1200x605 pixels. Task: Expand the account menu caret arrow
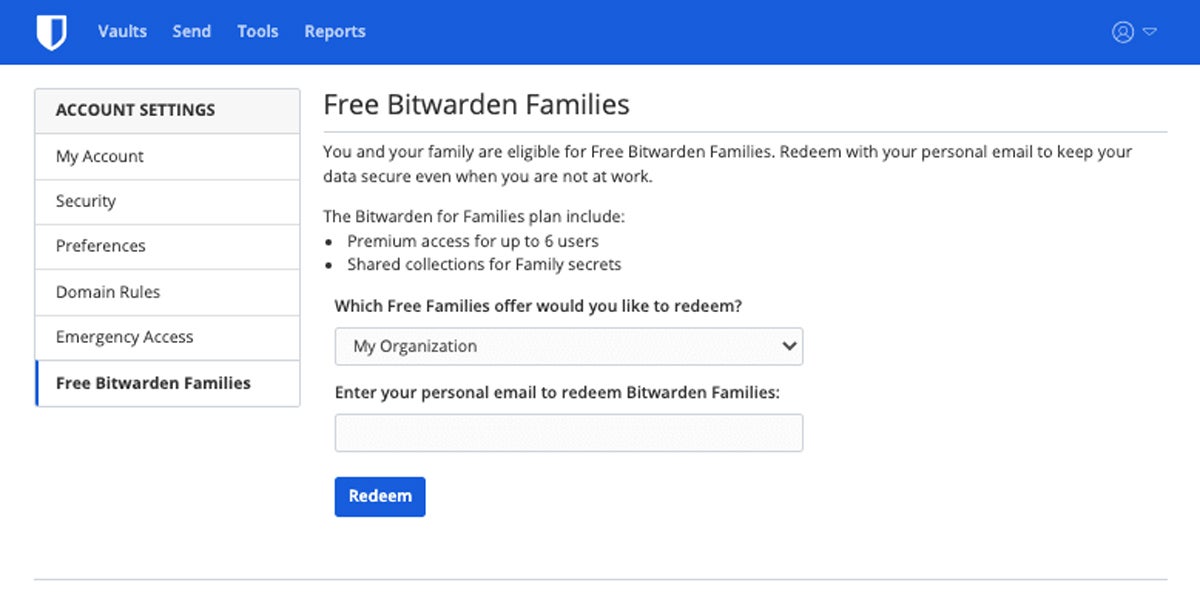1150,32
